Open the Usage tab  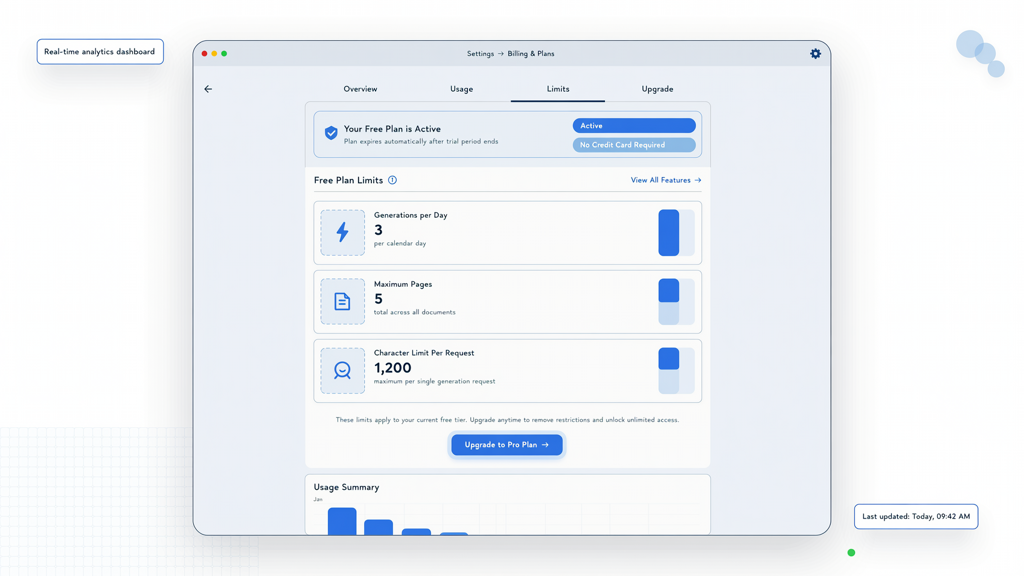point(461,89)
